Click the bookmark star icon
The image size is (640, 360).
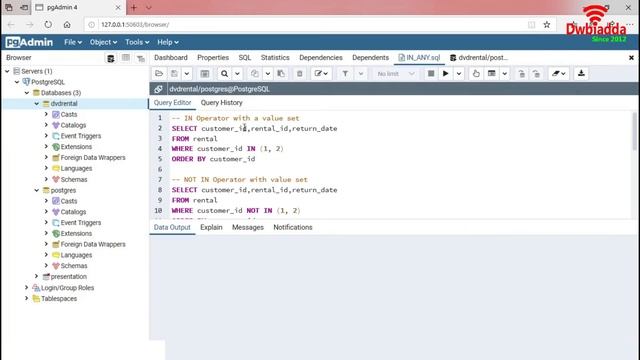tap(547, 24)
